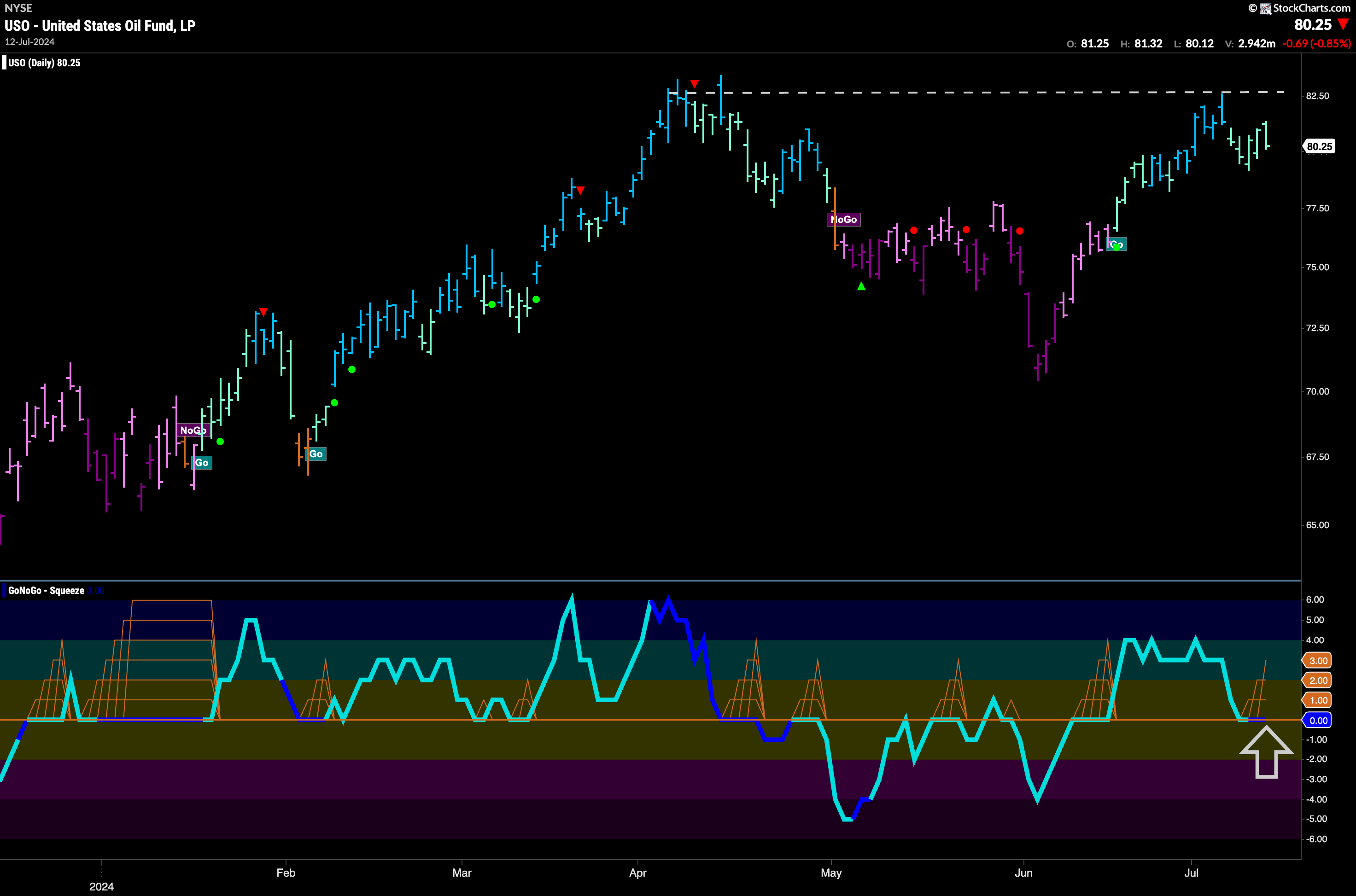Click the Feb label on the time axis
Viewport: 1356px width, 896px height.
point(286,873)
